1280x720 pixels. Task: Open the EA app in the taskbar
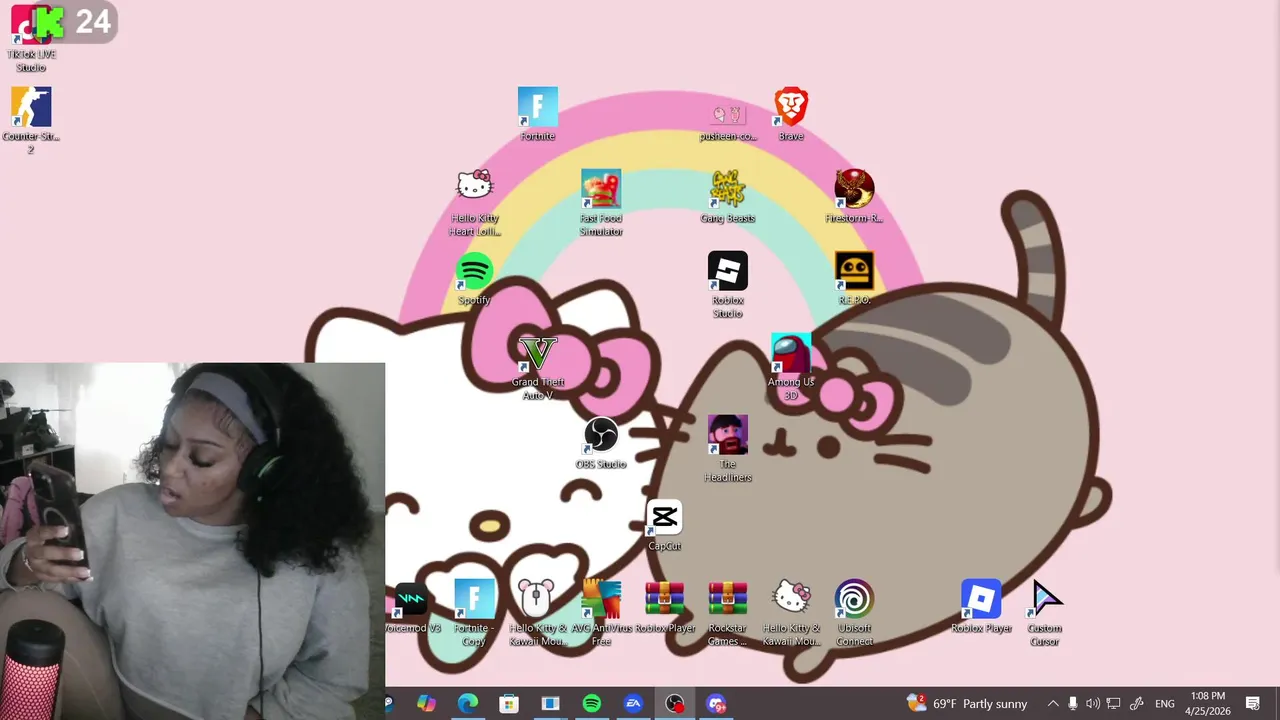tap(633, 704)
